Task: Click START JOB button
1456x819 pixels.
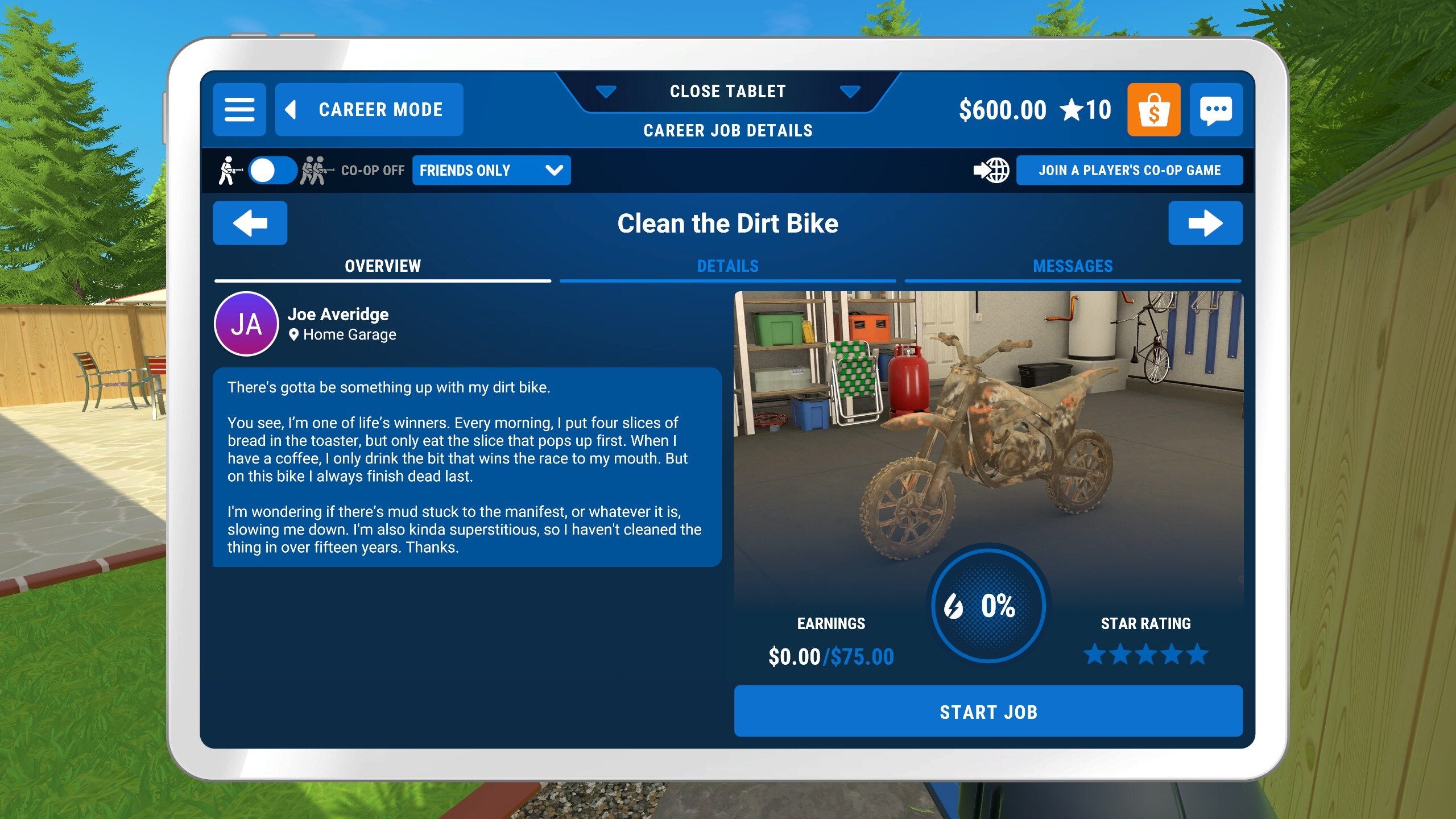Action: pos(989,712)
